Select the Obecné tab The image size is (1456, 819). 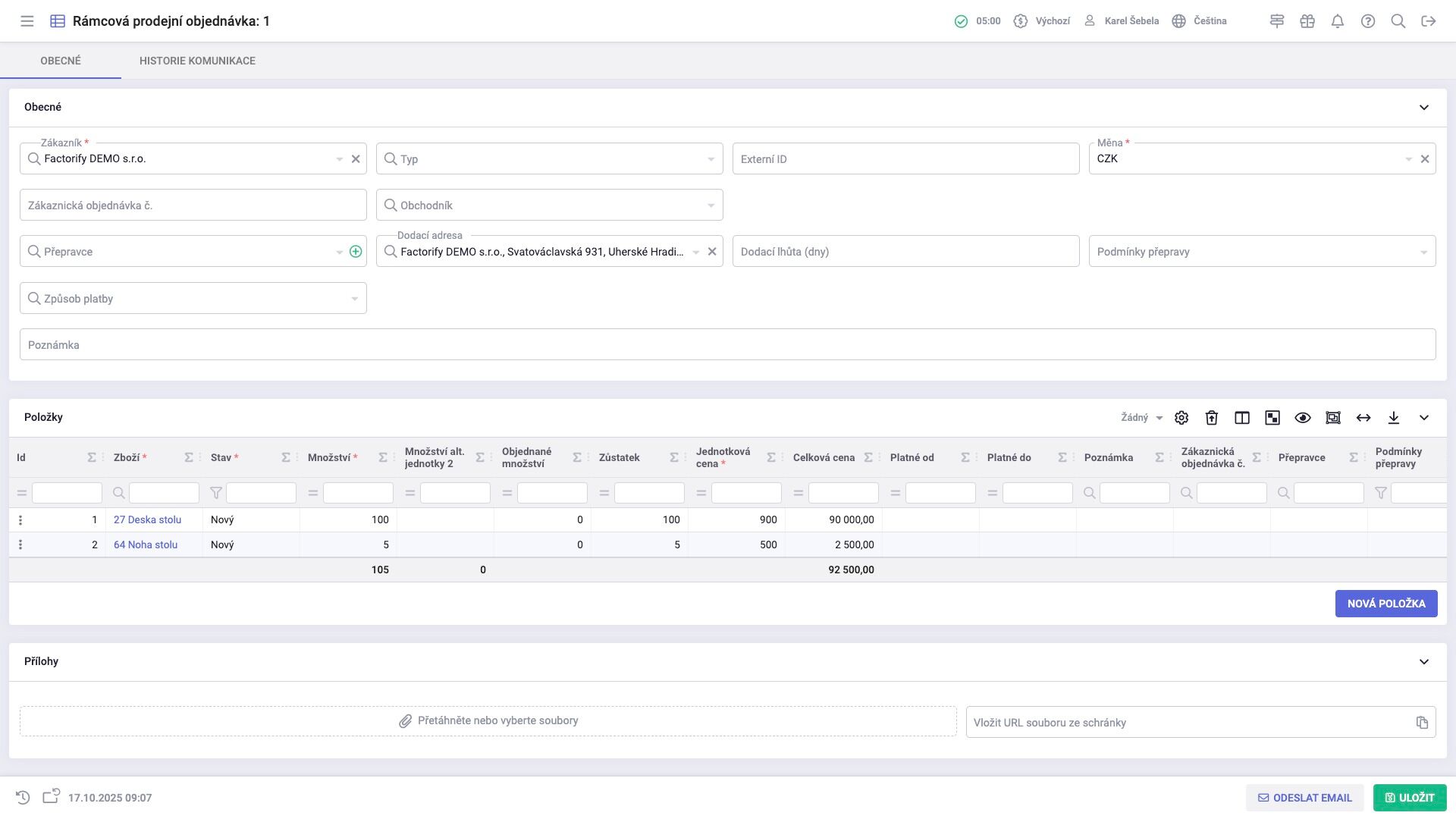point(61,61)
